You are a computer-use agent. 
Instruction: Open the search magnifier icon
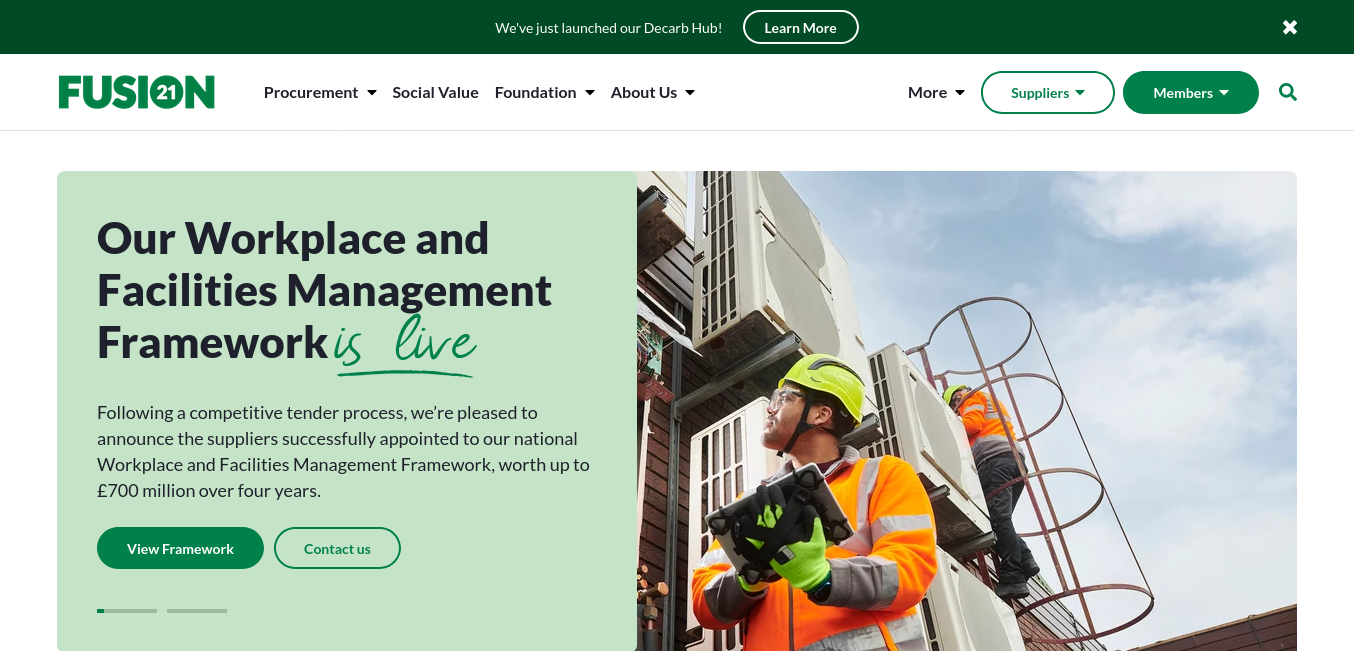[x=1288, y=92]
